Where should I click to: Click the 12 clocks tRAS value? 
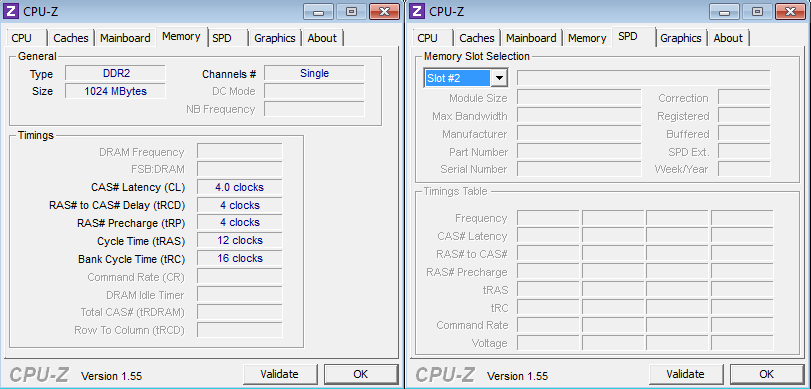point(239,241)
